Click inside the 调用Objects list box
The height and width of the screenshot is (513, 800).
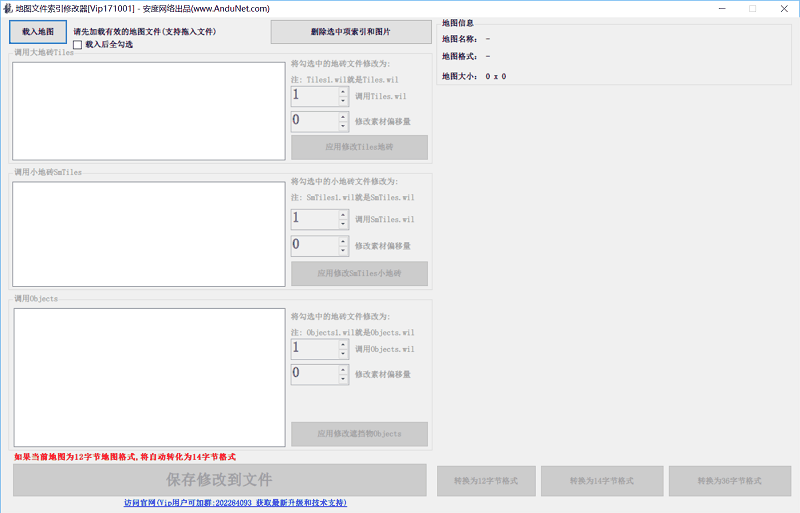click(149, 377)
